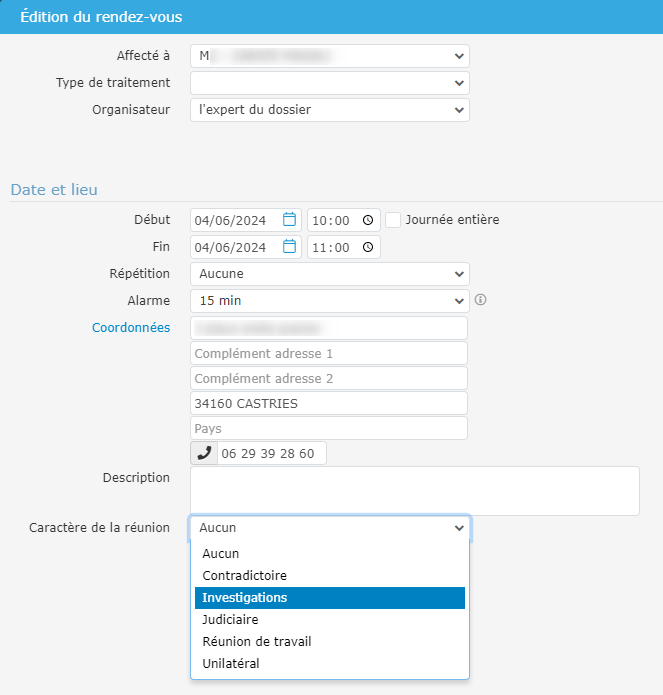Click the Coordonnées link
This screenshot has width=663, height=695.
coord(131,328)
